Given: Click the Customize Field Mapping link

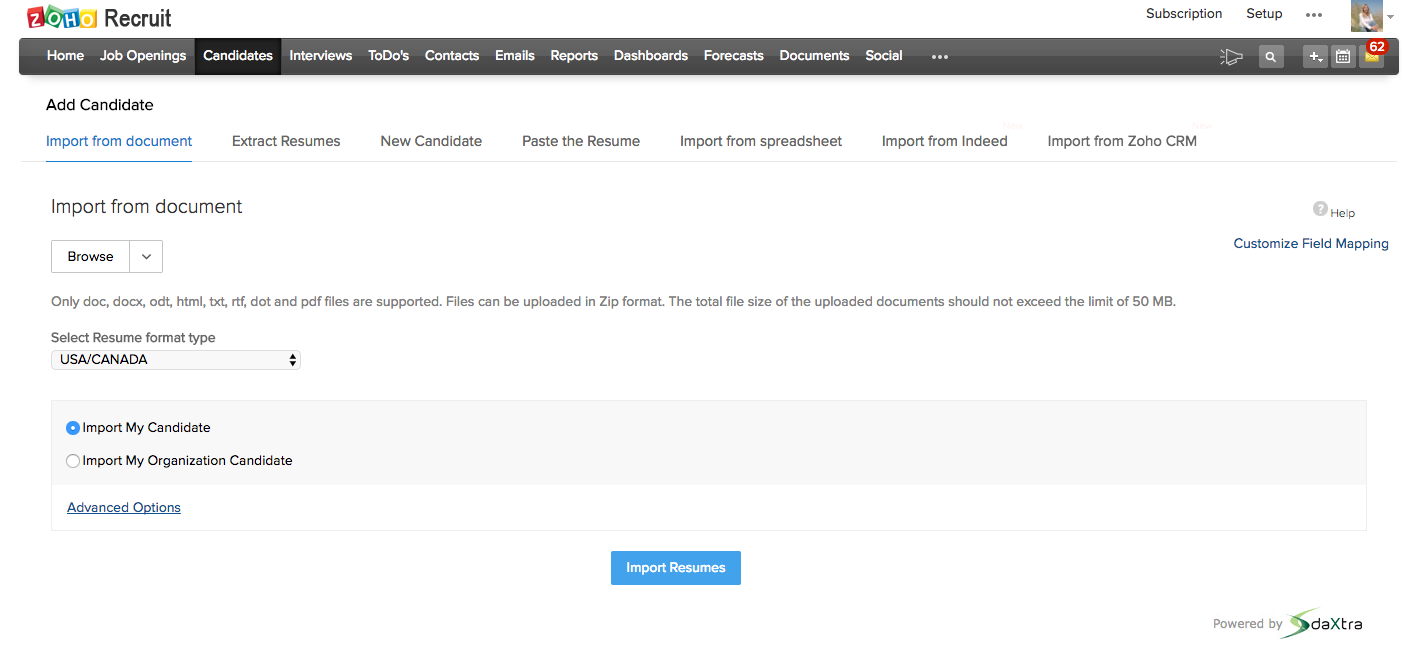Looking at the screenshot, I should 1310,244.
